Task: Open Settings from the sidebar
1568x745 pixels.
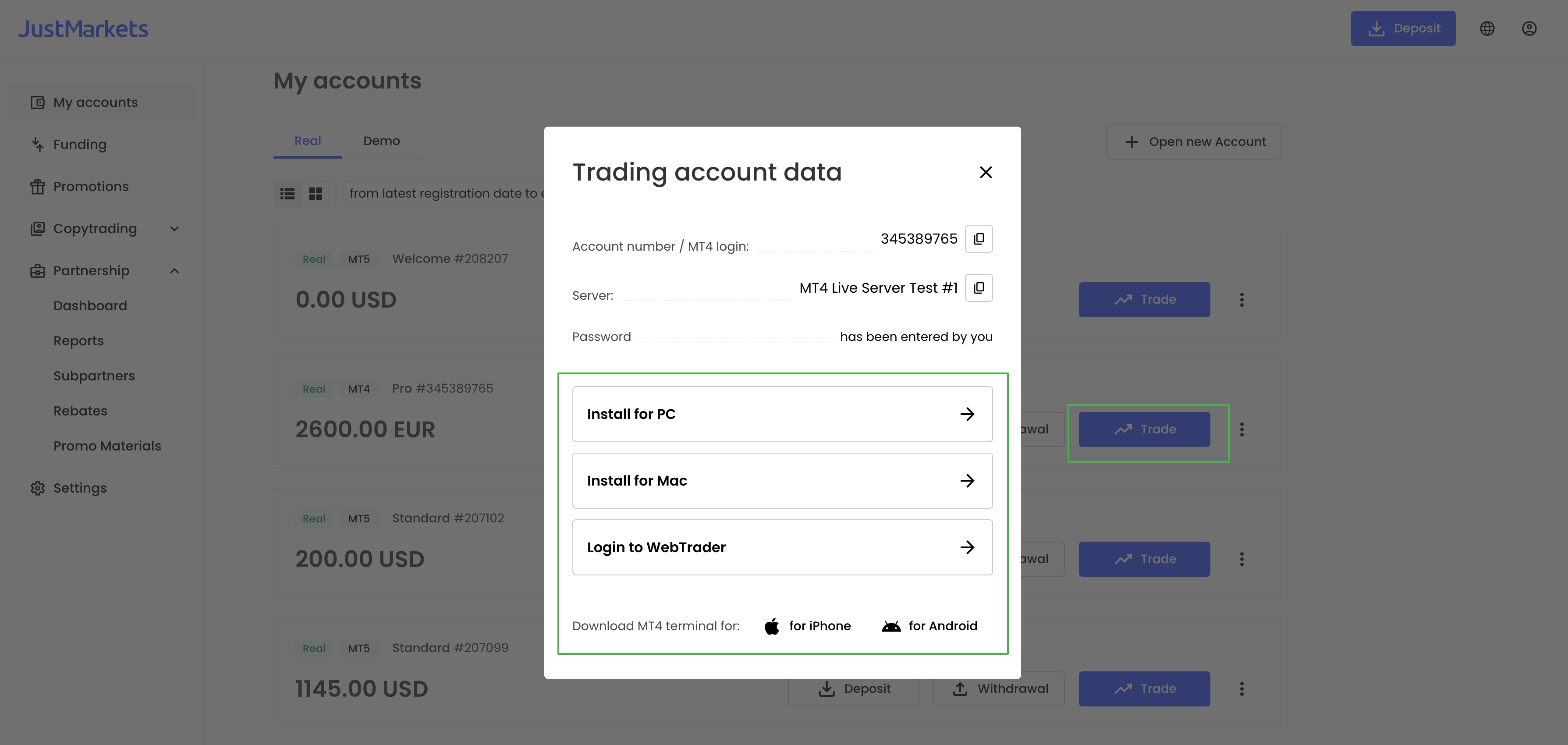Action: pyautogui.click(x=80, y=488)
